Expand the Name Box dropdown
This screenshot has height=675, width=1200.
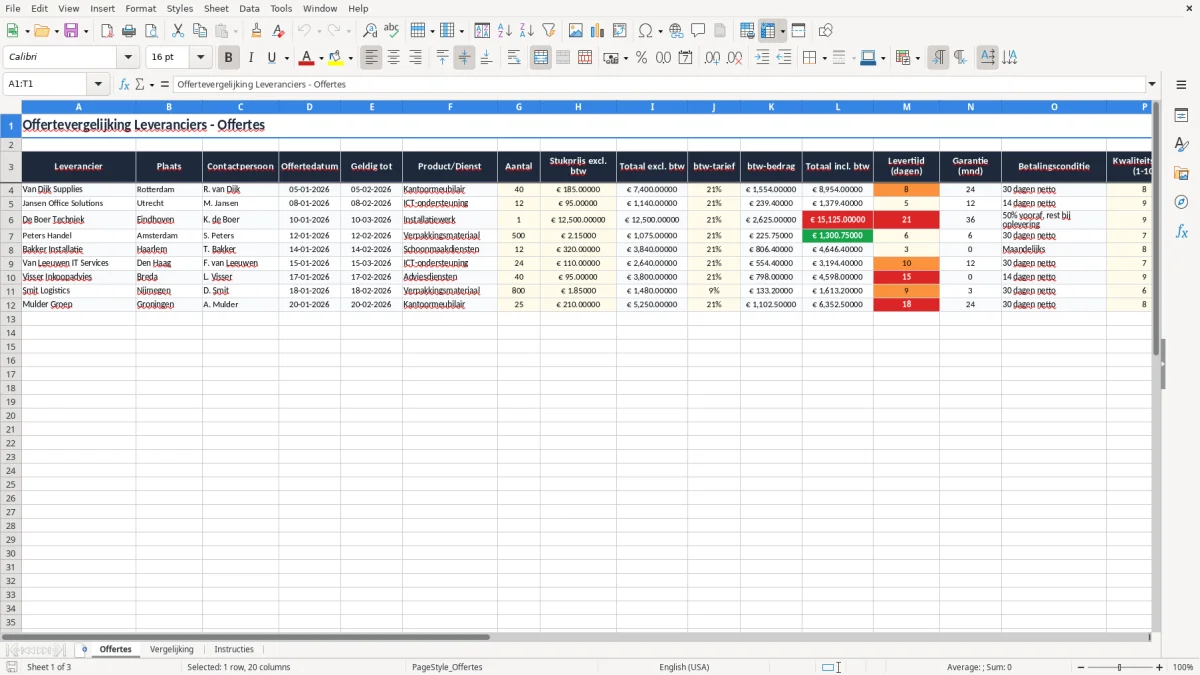click(x=98, y=84)
